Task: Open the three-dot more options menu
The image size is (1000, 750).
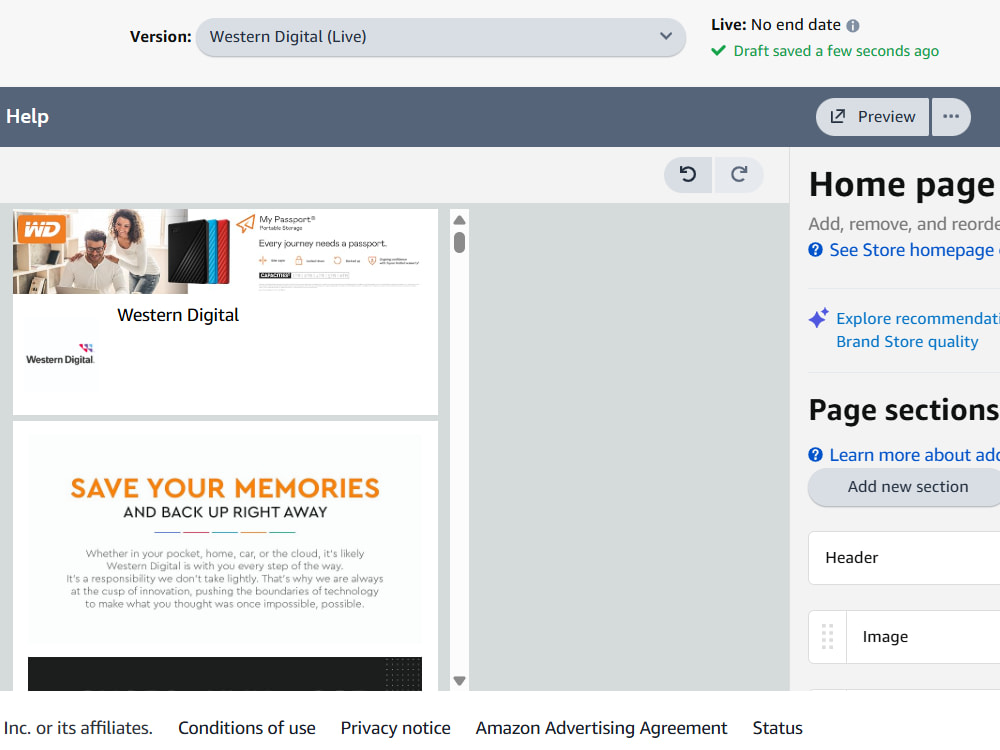Action: click(x=951, y=117)
